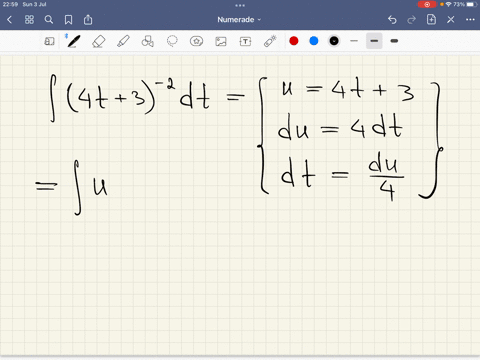Choose the black pen color
Viewport: 480px width, 360px height.
coord(334,41)
